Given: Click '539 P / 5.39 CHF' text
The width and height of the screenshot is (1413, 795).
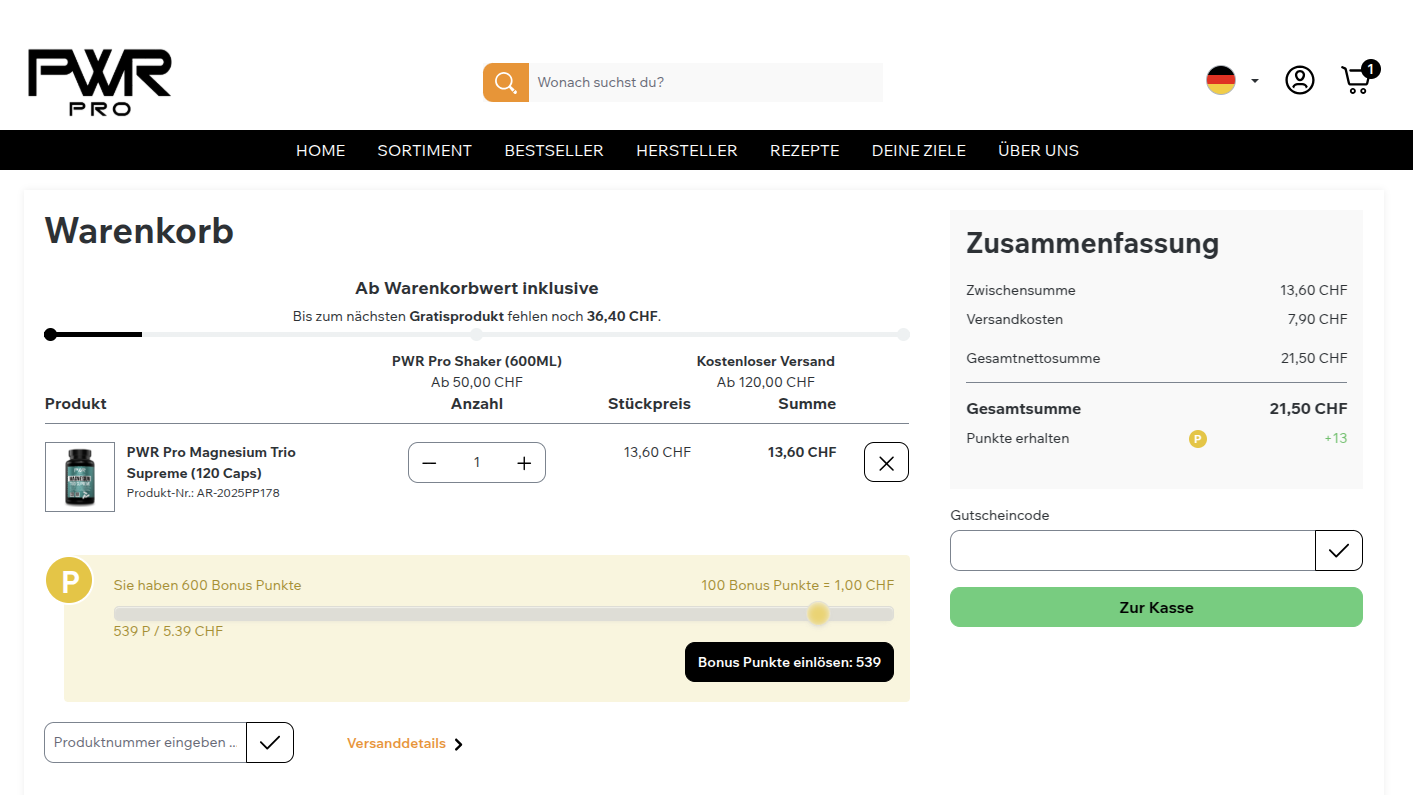Looking at the screenshot, I should pos(168,631).
